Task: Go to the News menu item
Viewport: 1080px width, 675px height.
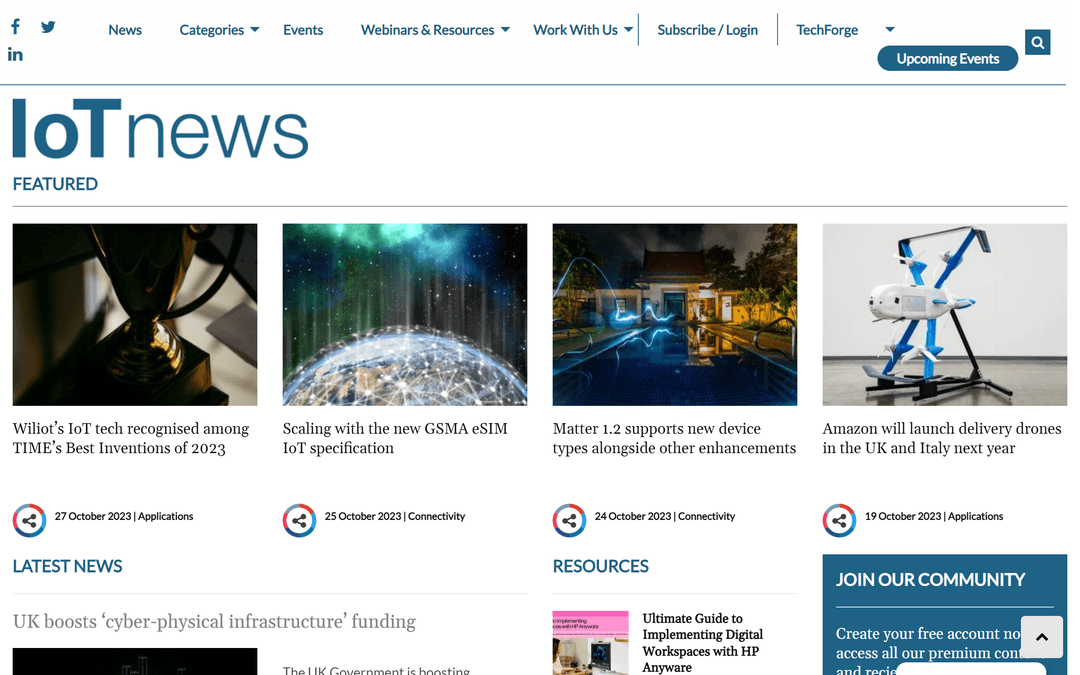Action: [x=125, y=30]
